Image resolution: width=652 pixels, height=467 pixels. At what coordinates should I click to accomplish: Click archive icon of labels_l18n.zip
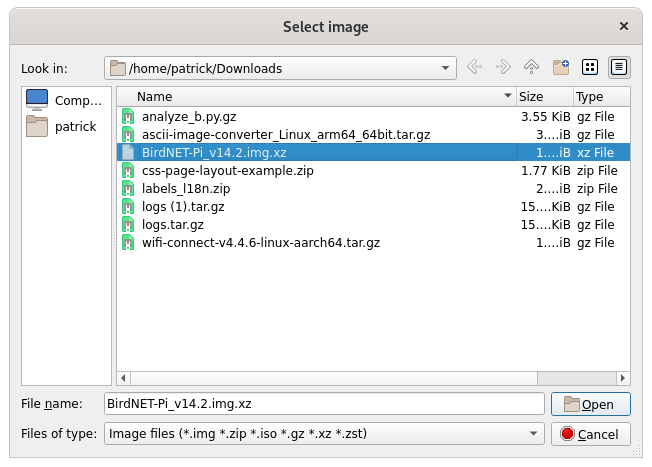(x=128, y=188)
